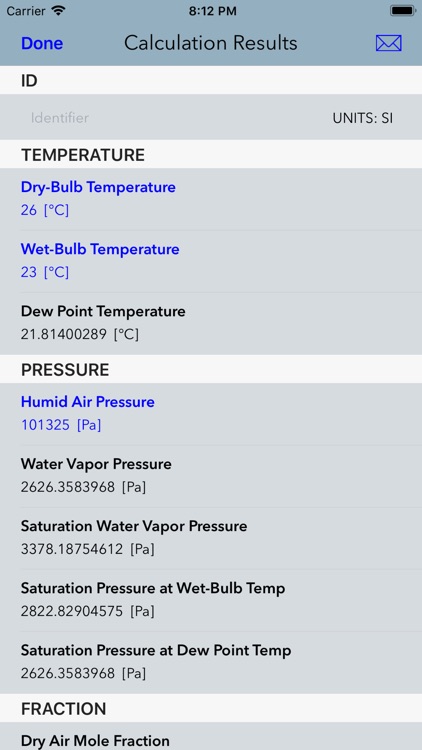The height and width of the screenshot is (750, 422).
Task: Tap the Saturation Water Vapor Pressure row
Action: (211, 538)
